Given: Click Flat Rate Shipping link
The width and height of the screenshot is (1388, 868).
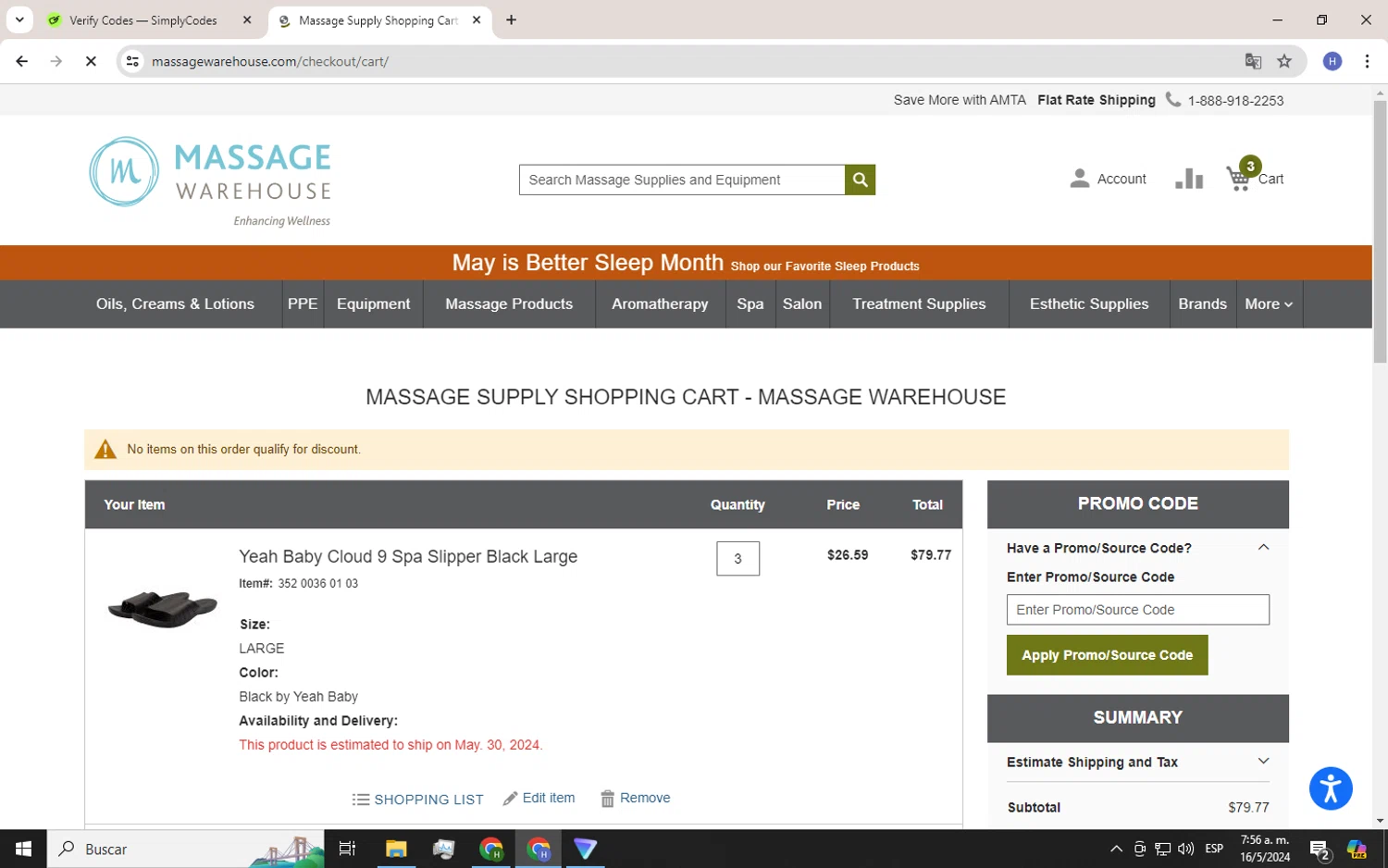Looking at the screenshot, I should pyautogui.click(x=1097, y=100).
